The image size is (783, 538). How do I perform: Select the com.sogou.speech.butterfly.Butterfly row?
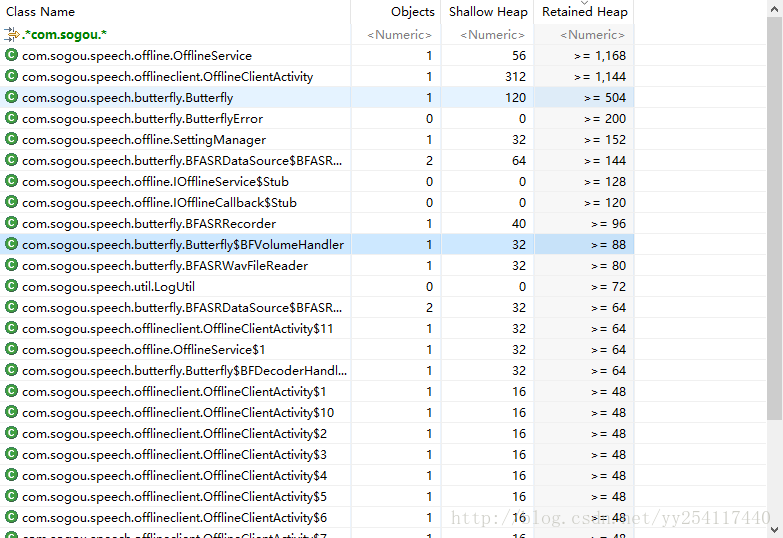[x=128, y=98]
